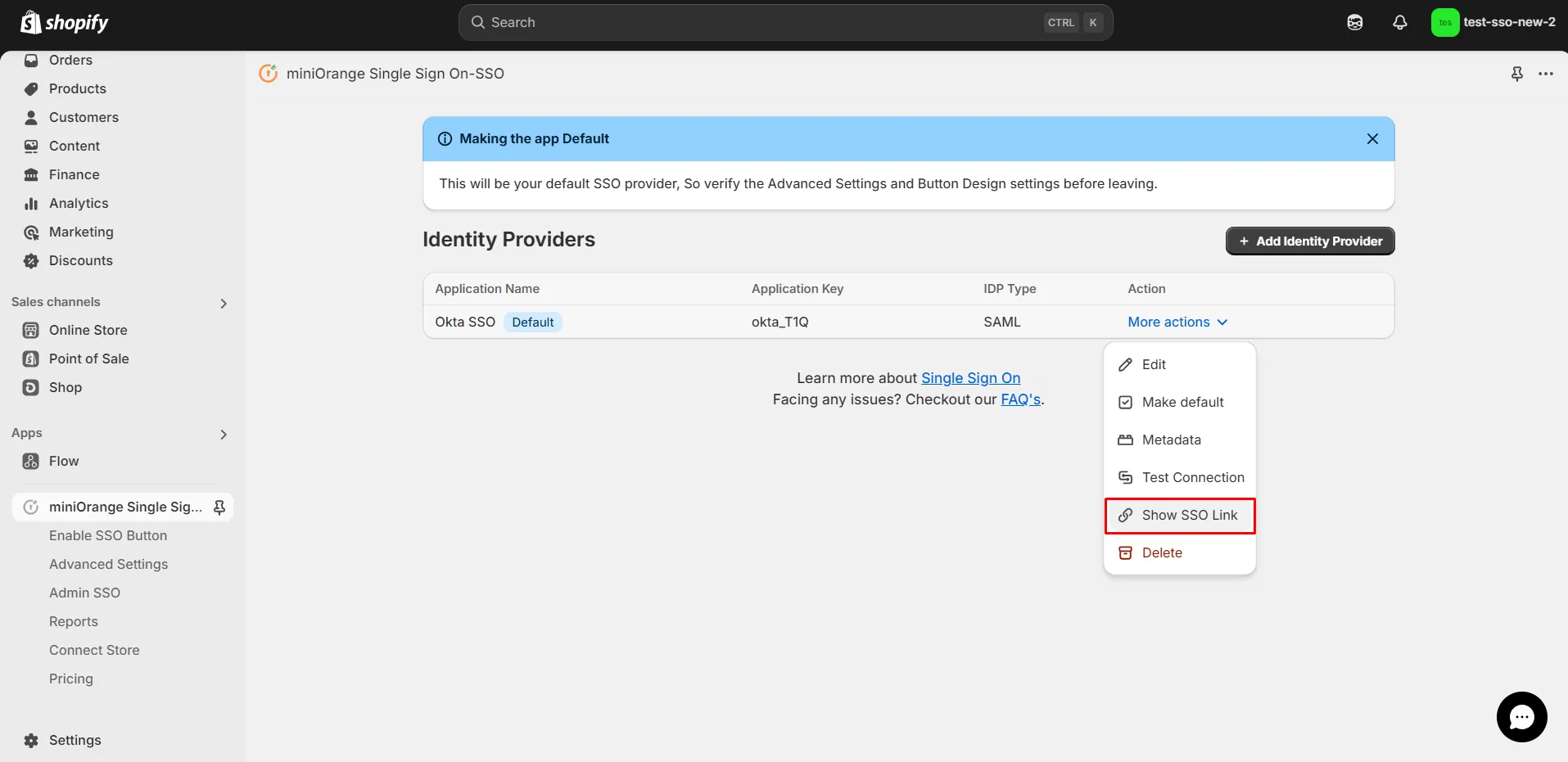Click in the Search field
This screenshot has height=762, width=1568.
[x=785, y=22]
